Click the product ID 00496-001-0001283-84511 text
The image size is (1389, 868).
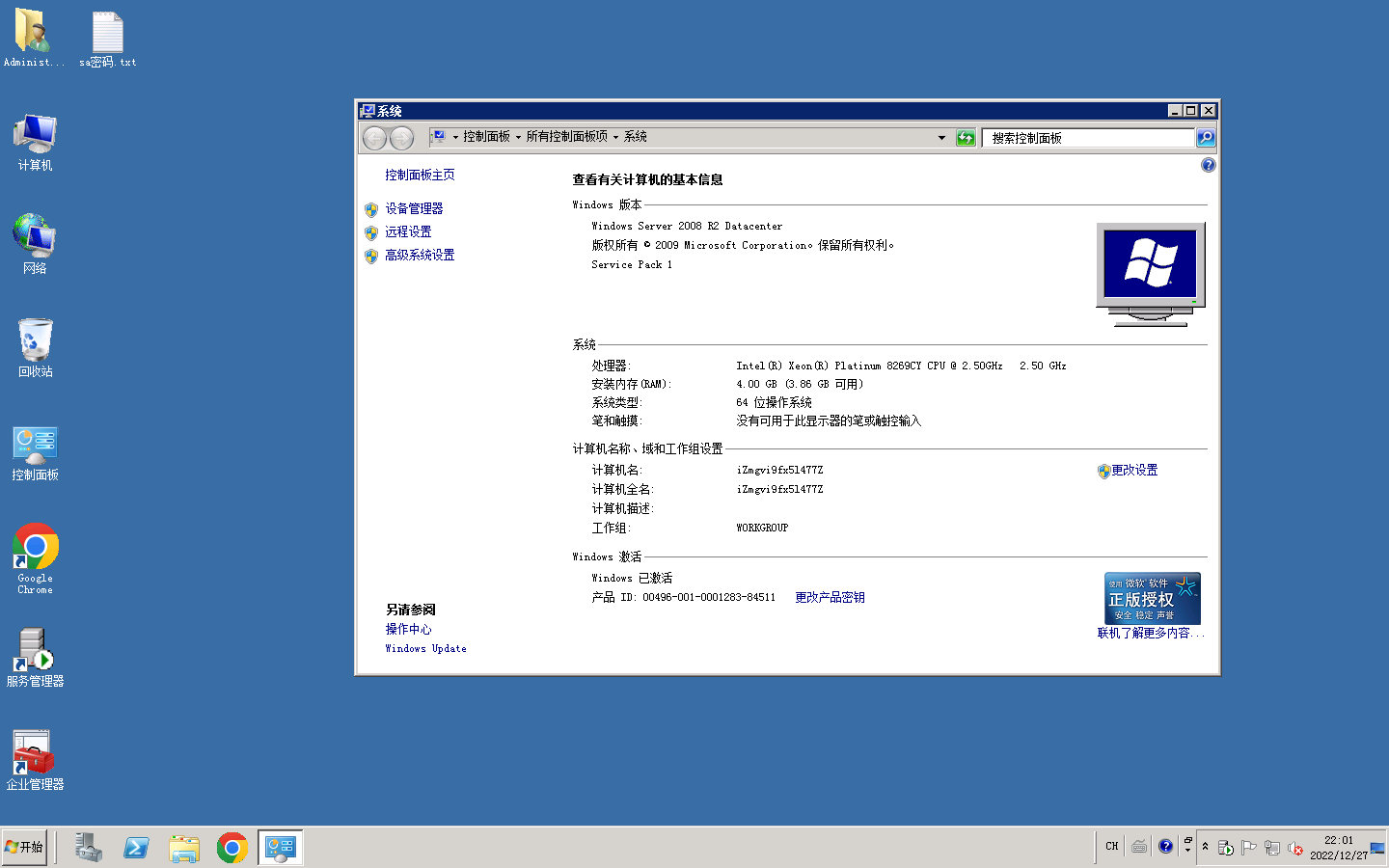coord(709,597)
